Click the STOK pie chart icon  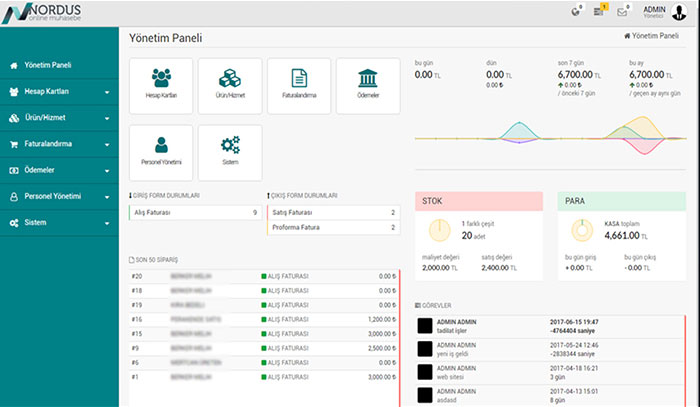click(440, 230)
